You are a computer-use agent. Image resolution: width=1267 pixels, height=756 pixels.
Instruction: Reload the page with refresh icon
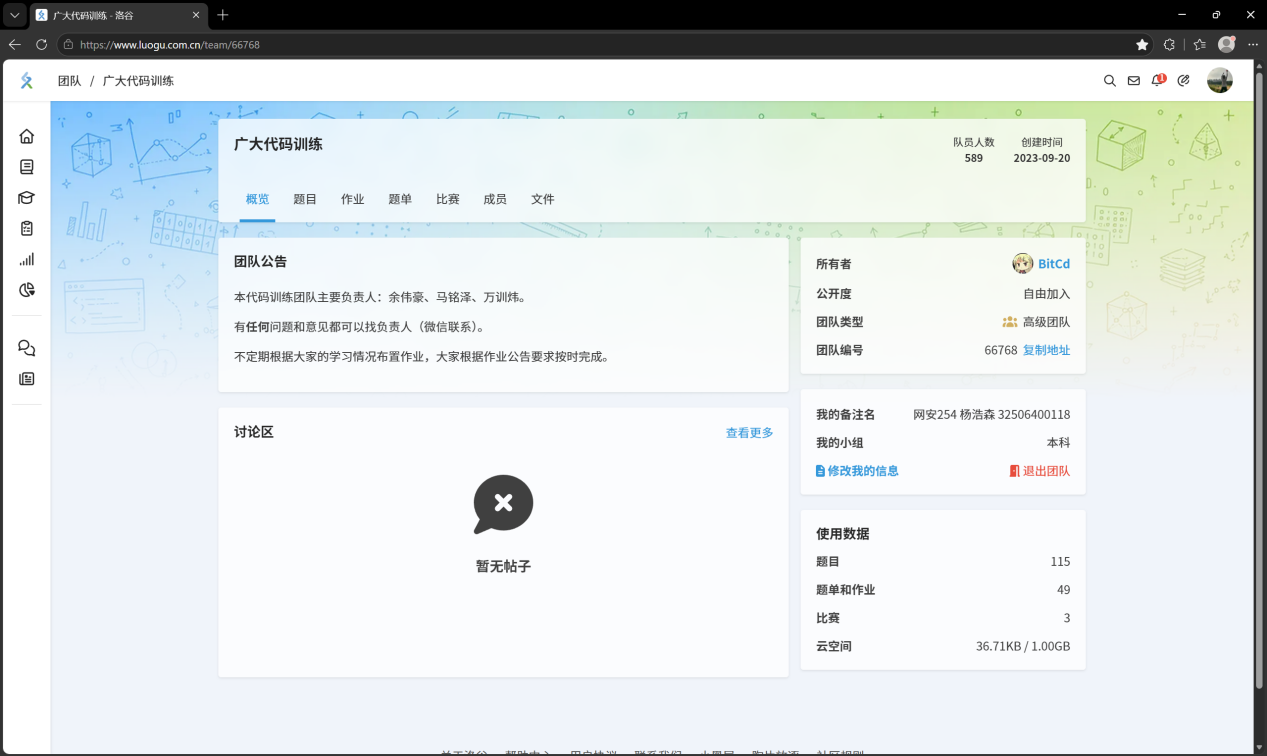[41, 44]
